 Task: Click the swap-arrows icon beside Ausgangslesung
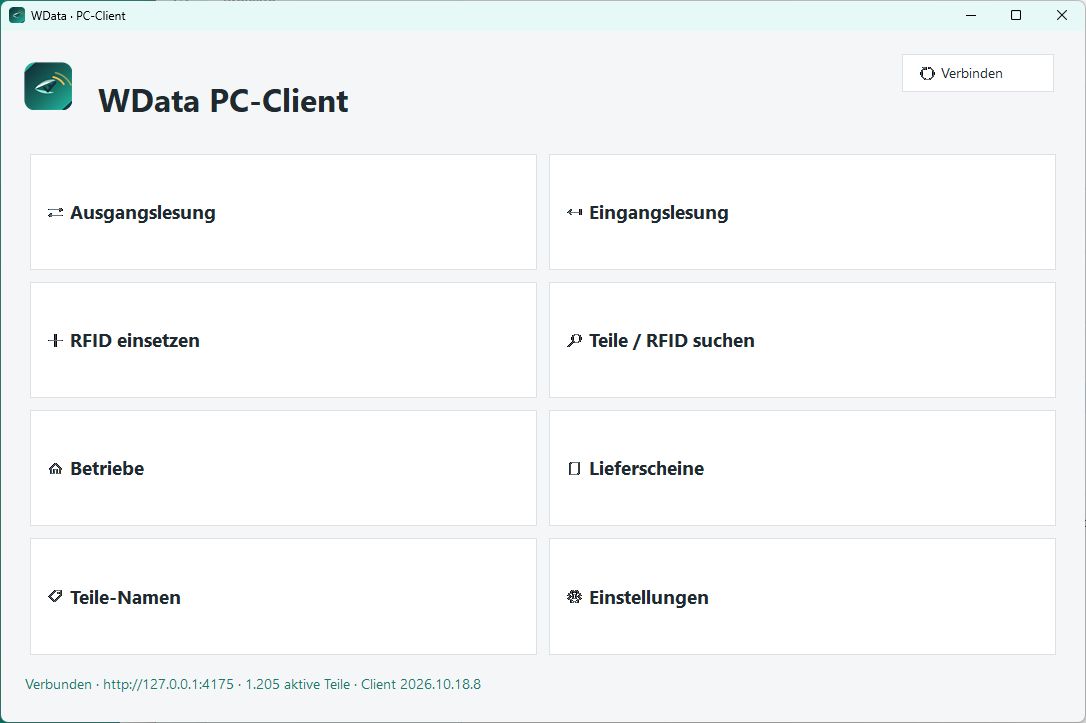tap(55, 213)
